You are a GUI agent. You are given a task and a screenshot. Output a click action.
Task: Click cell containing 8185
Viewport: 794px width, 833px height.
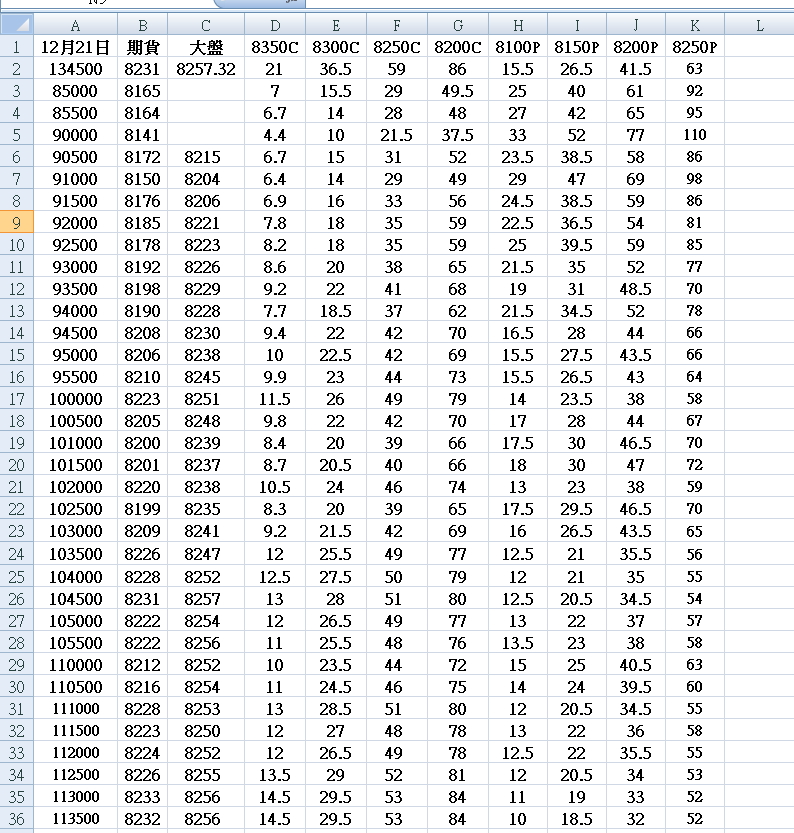(142, 223)
